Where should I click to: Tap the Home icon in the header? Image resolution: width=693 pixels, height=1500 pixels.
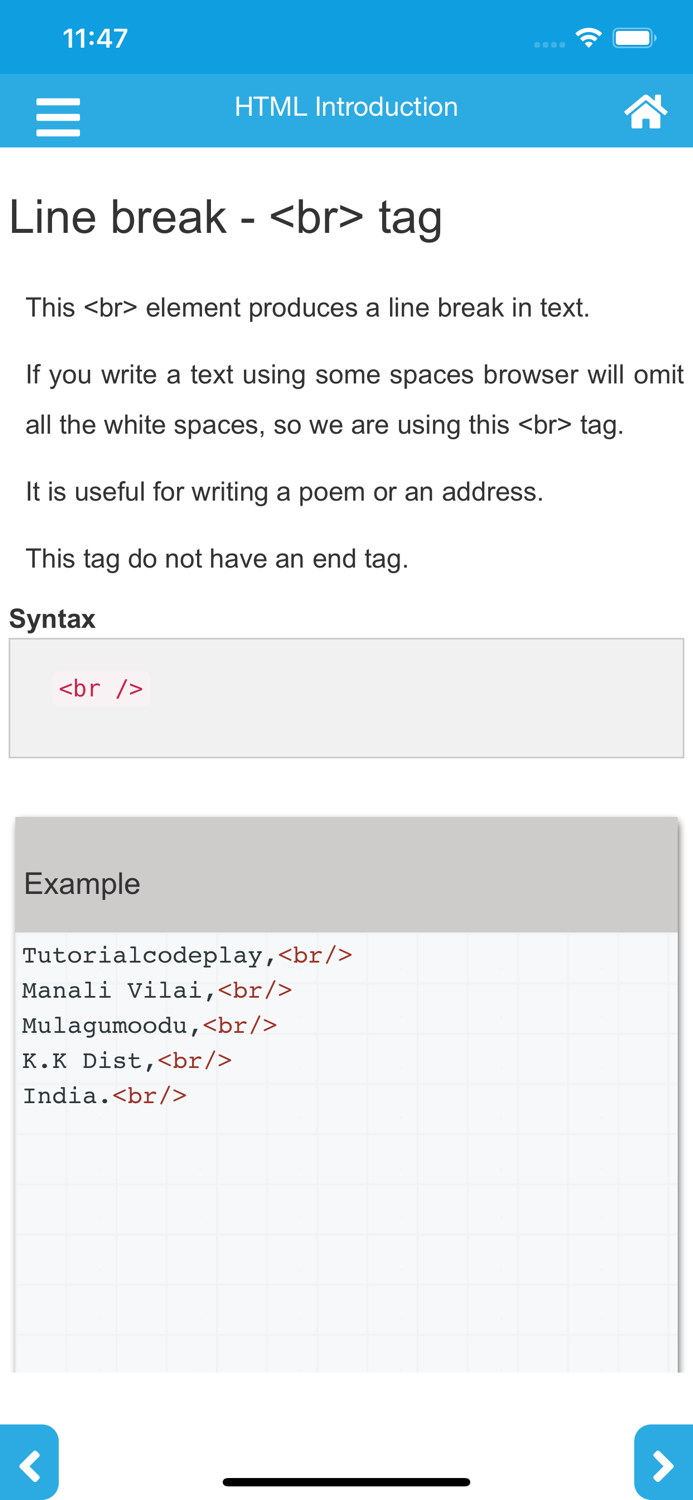click(646, 110)
